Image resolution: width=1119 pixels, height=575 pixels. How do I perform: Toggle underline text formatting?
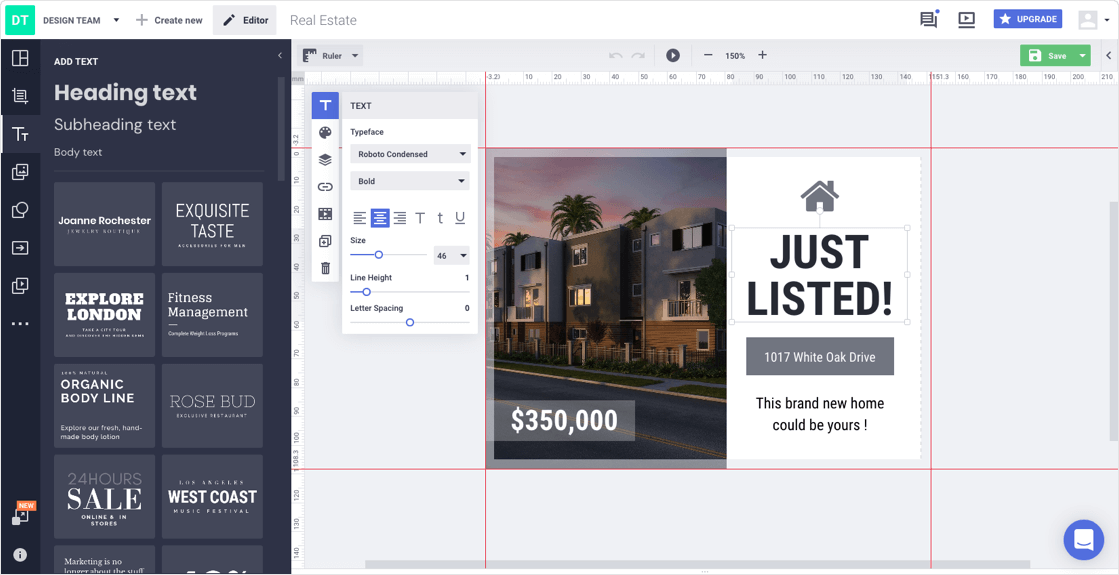(460, 218)
